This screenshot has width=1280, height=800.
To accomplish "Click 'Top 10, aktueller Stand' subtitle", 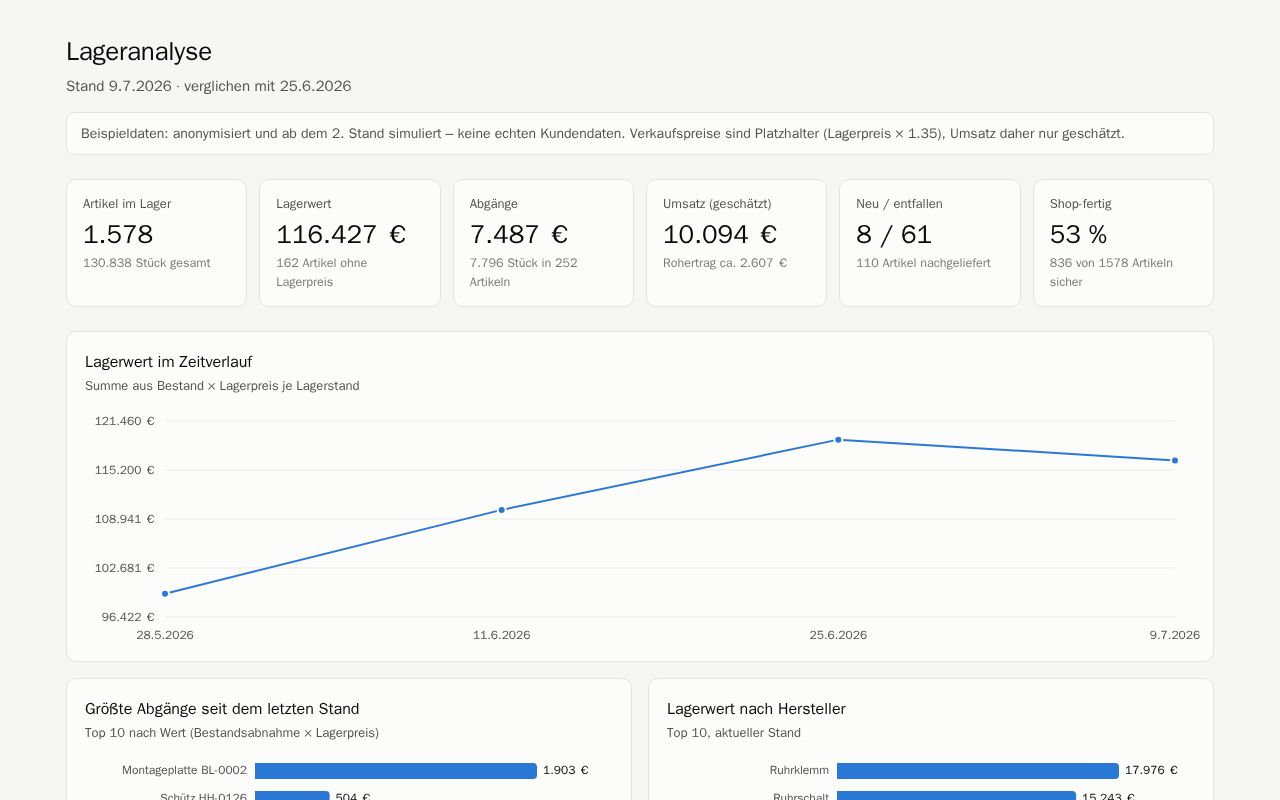I will [x=734, y=733].
